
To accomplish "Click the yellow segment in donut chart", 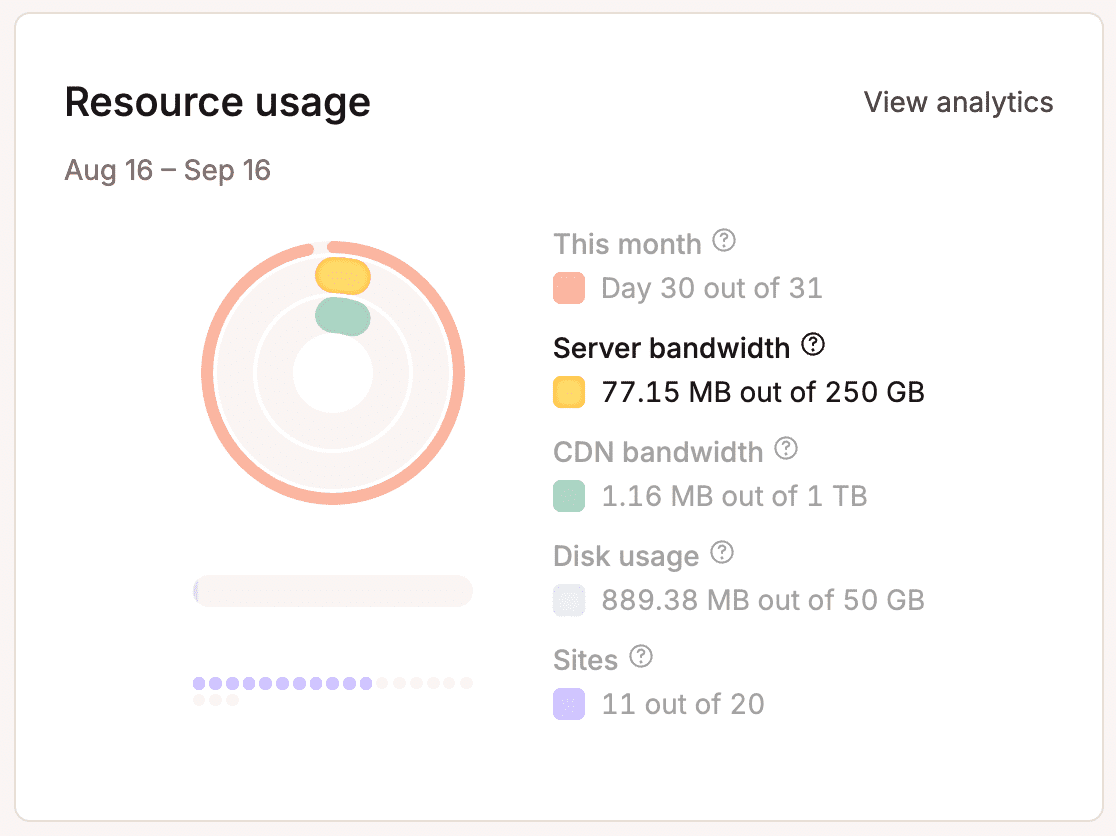I will click(x=343, y=275).
